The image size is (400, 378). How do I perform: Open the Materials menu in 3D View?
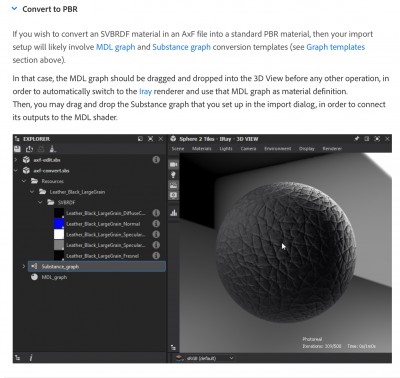(x=202, y=148)
